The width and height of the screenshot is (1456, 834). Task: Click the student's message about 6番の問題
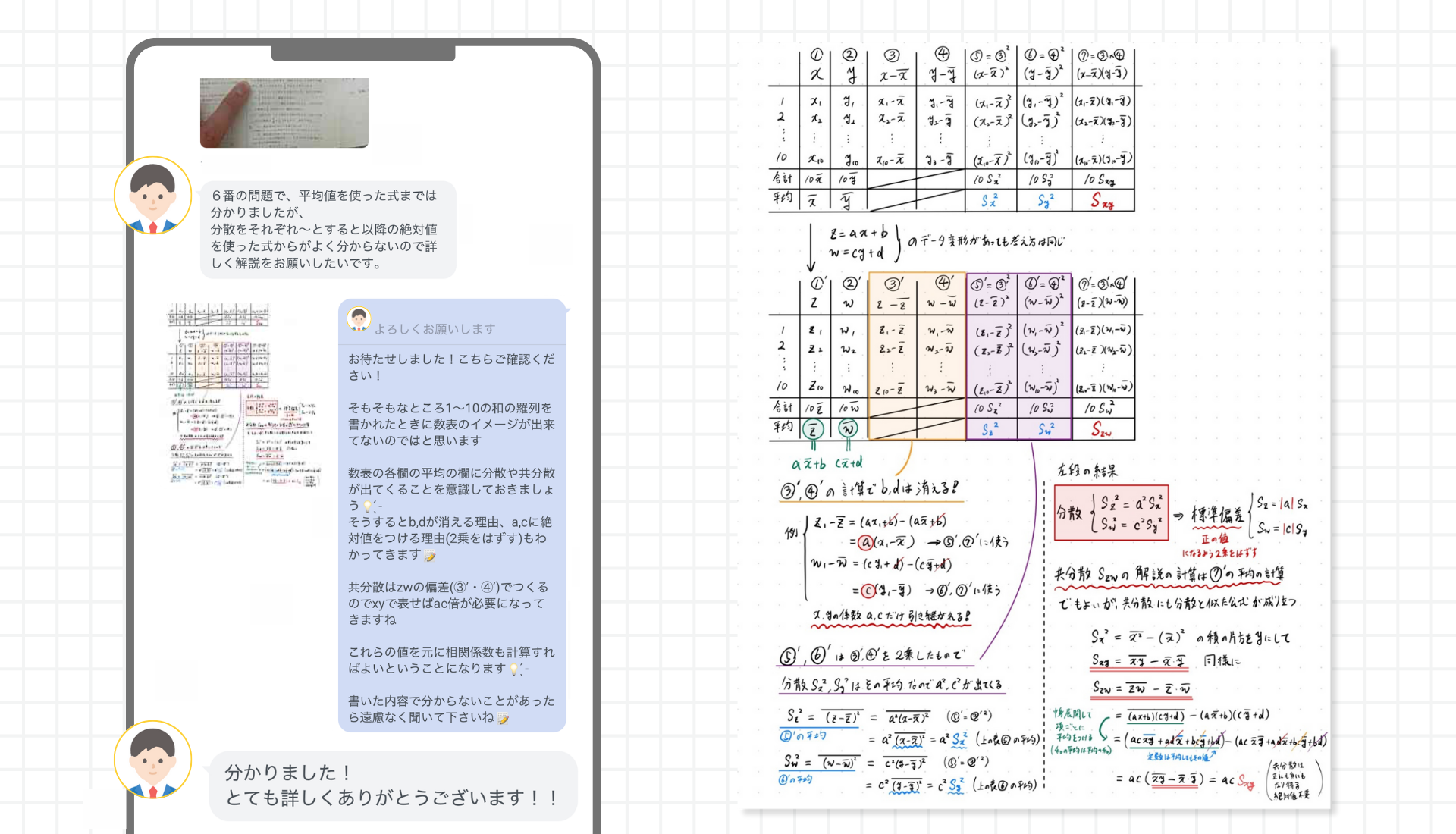(328, 229)
